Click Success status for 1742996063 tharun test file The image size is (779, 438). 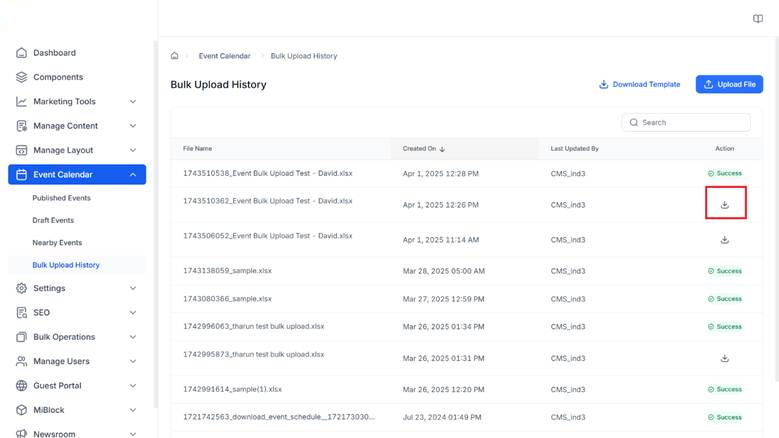(725, 327)
